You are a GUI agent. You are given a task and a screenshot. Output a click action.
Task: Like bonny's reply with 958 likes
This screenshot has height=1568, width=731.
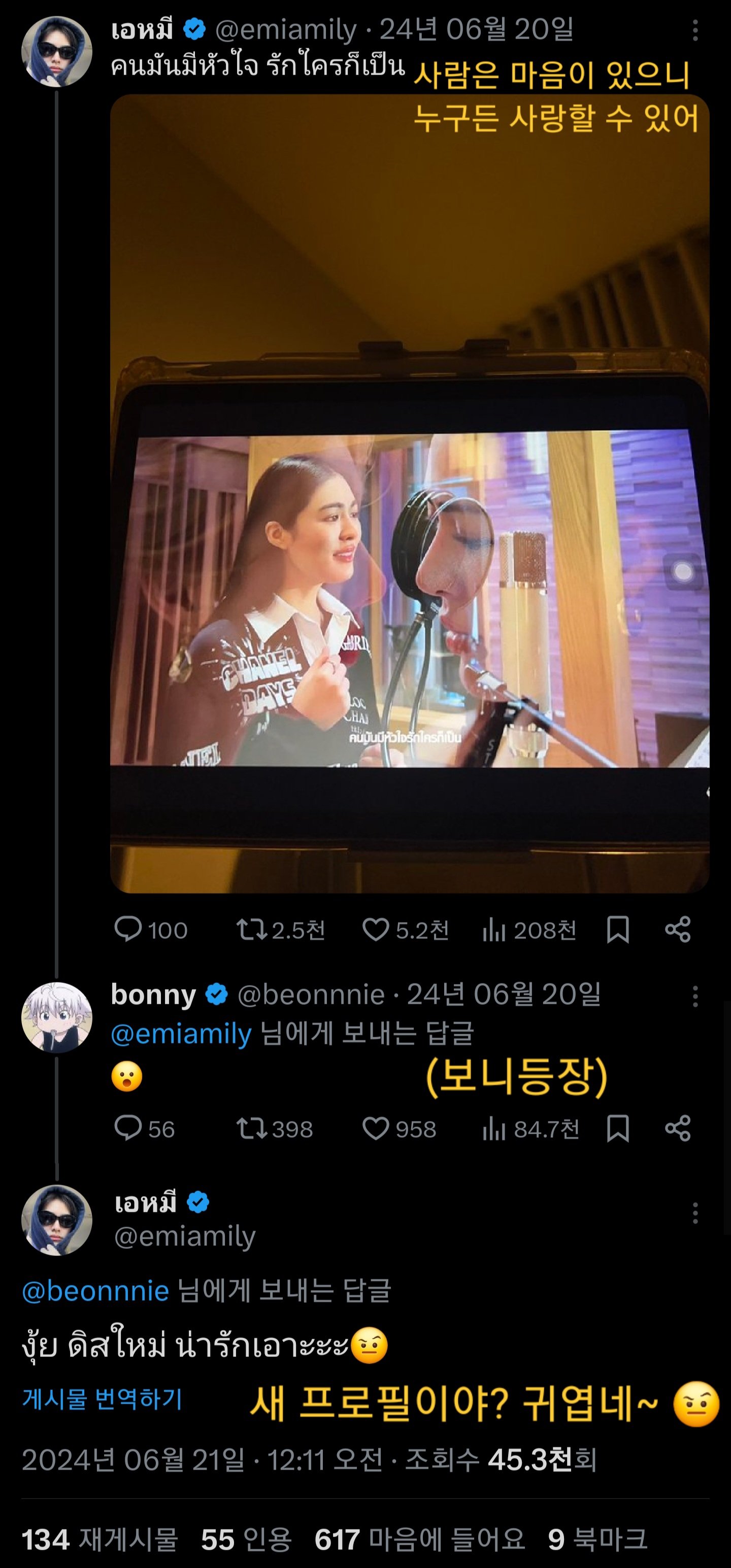point(376,1129)
